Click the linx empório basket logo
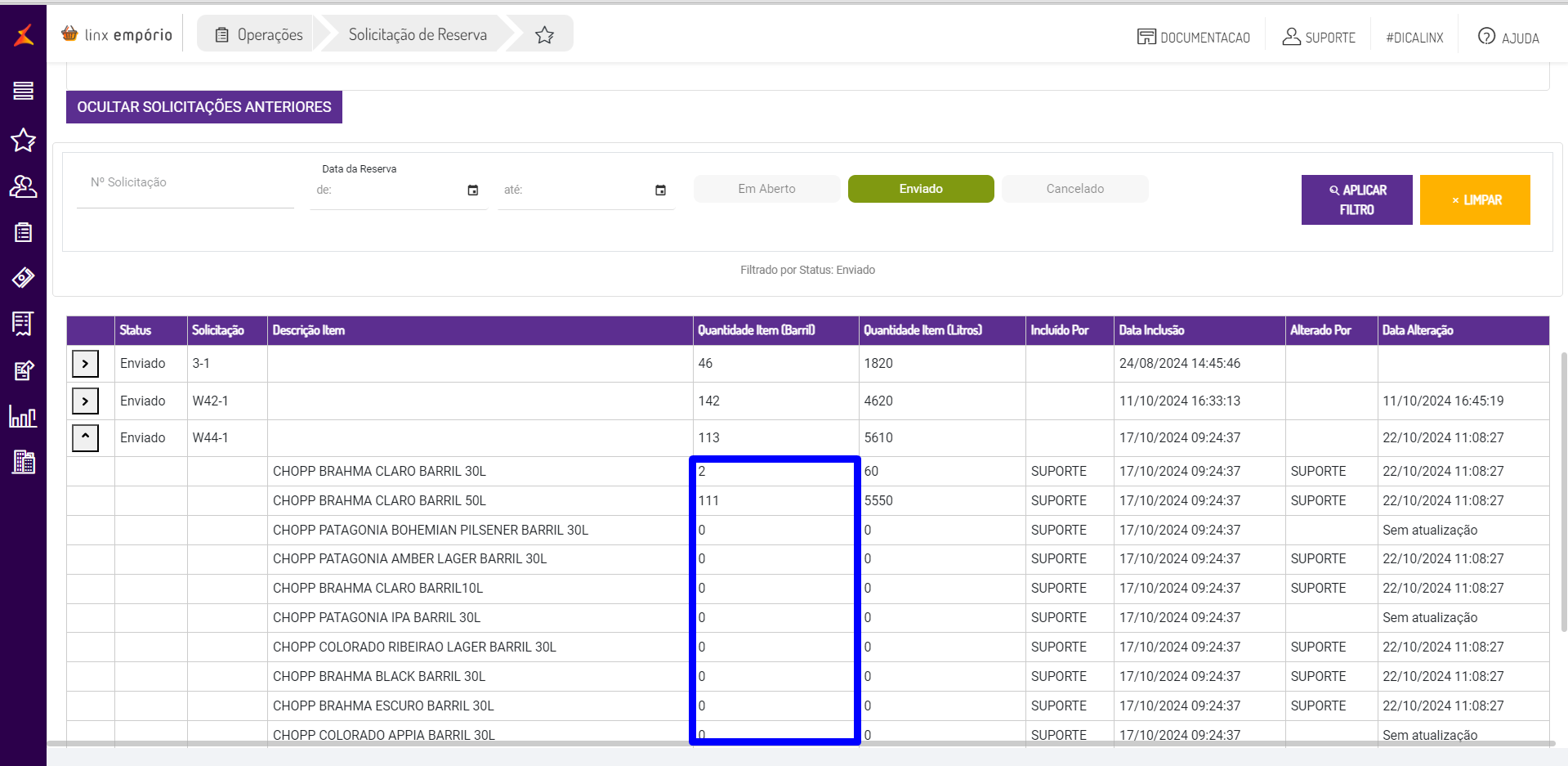Viewport: 1568px width, 766px height. pos(117,34)
